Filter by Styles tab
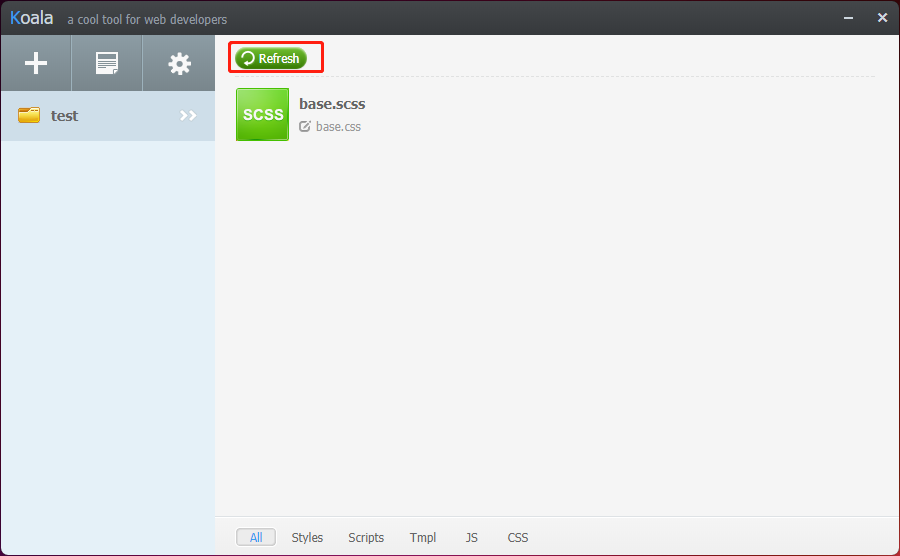900x556 pixels. (307, 537)
